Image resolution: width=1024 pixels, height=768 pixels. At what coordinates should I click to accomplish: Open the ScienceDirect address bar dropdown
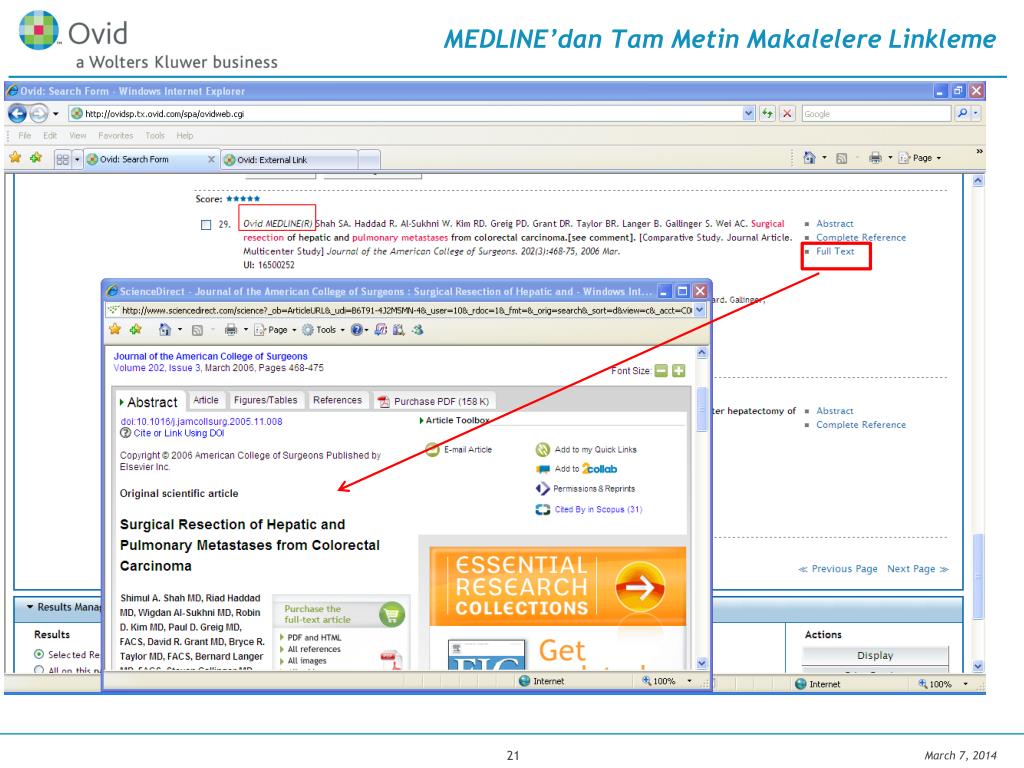coord(700,310)
